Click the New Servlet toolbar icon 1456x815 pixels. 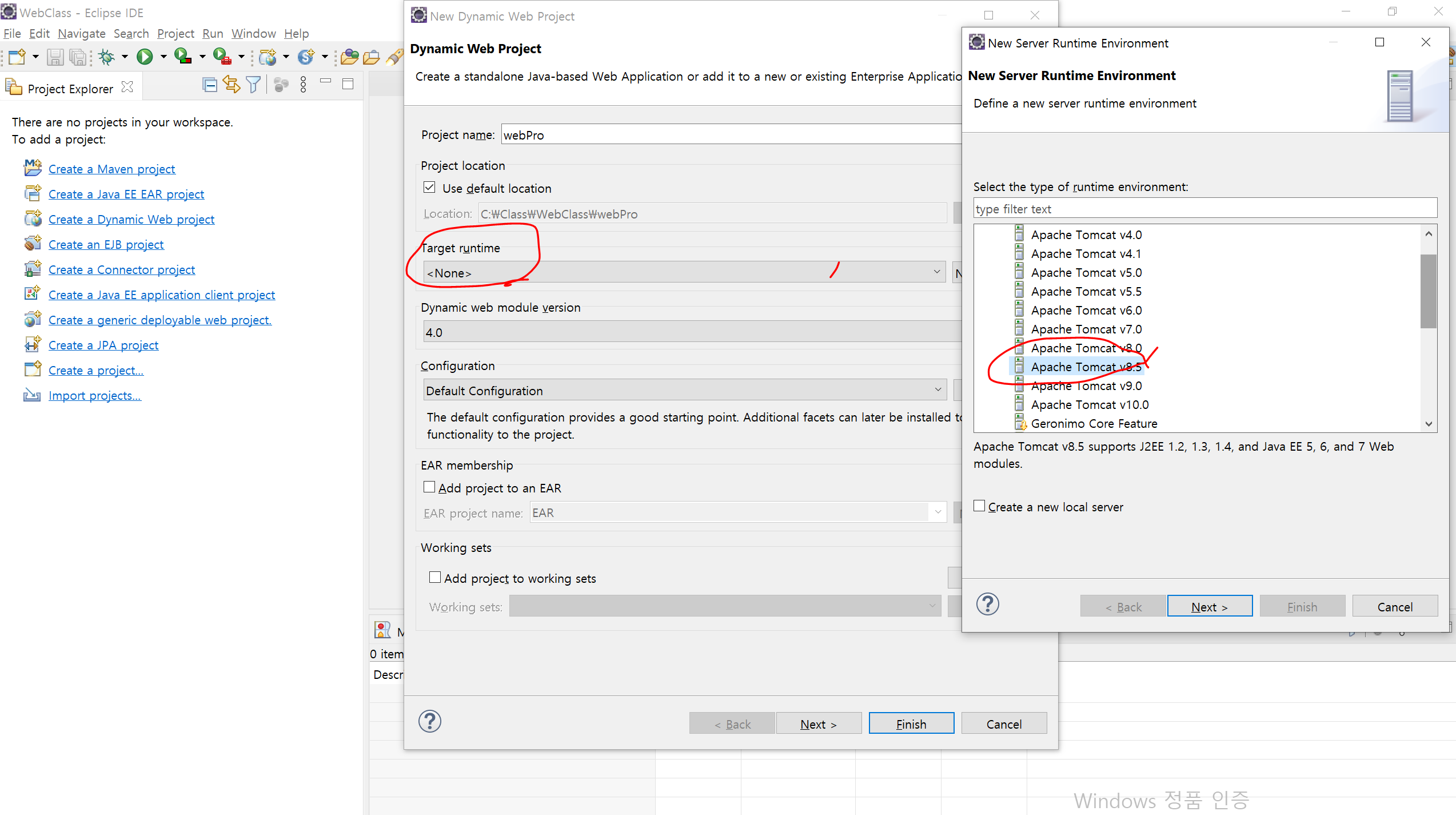(306, 57)
